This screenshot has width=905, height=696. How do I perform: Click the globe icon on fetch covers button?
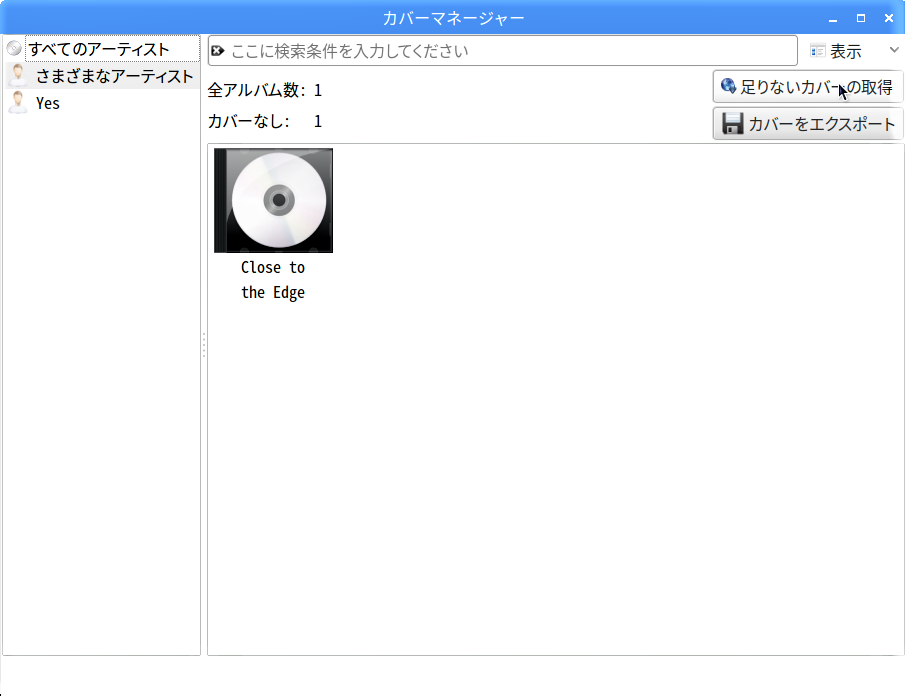[728, 87]
